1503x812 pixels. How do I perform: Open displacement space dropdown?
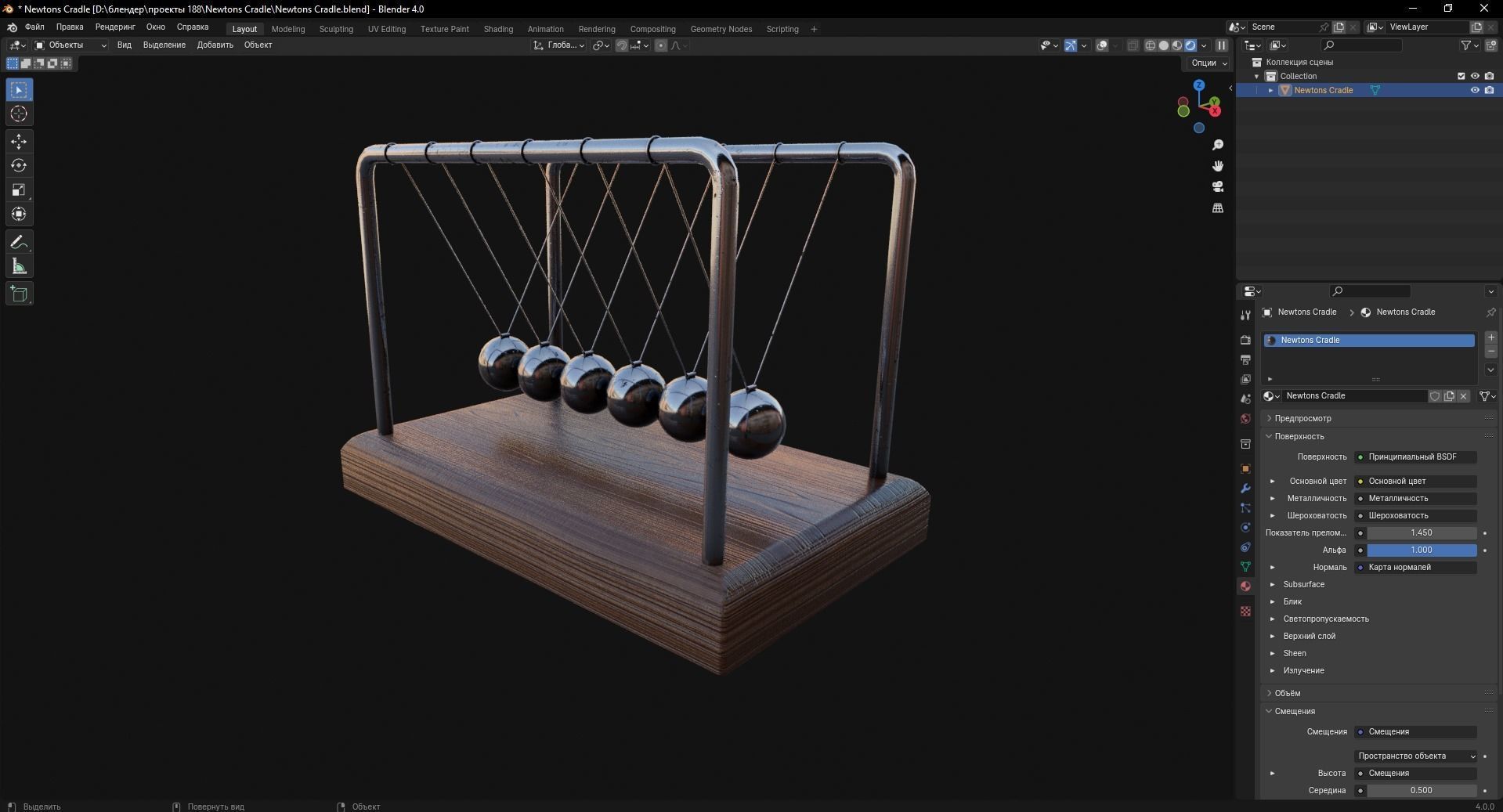coord(1416,756)
